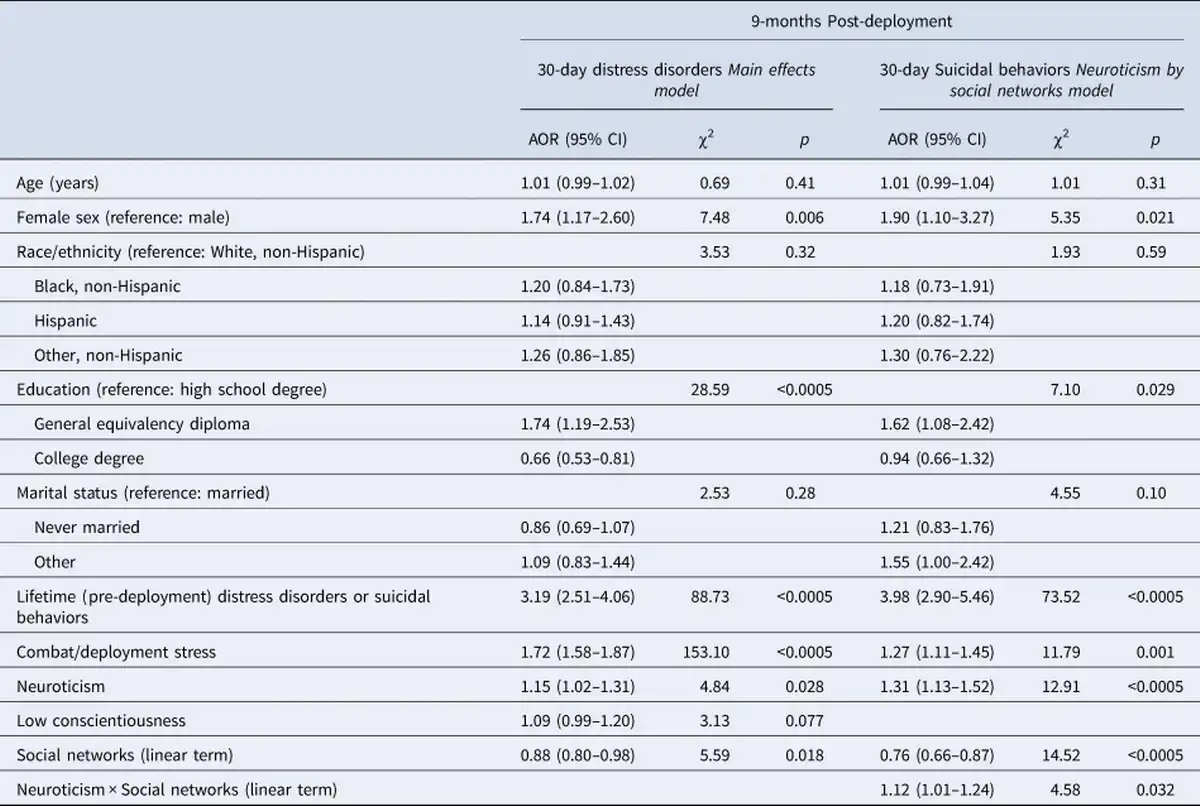Click the Age (years) row label
This screenshot has width=1200, height=806.
click(58, 183)
